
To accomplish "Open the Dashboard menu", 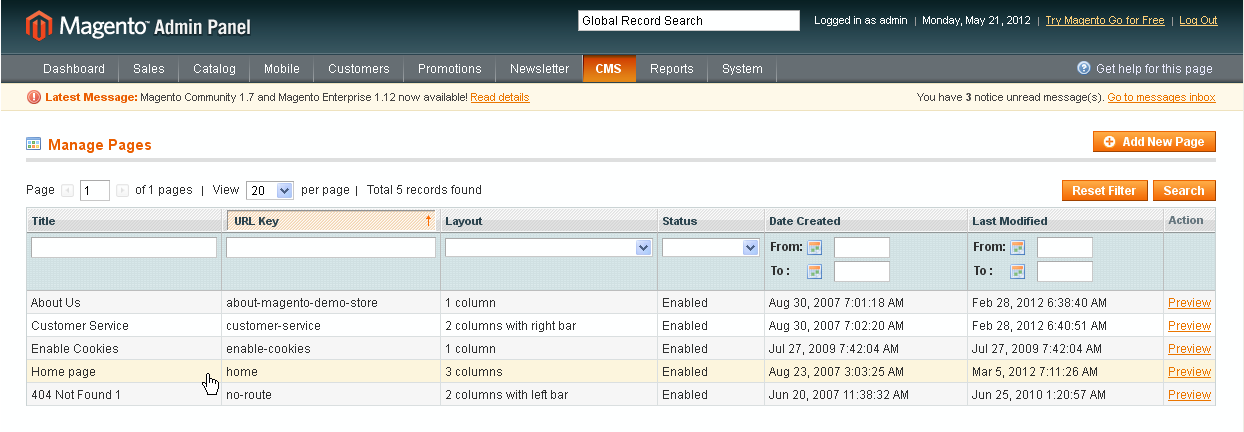I will pos(74,69).
